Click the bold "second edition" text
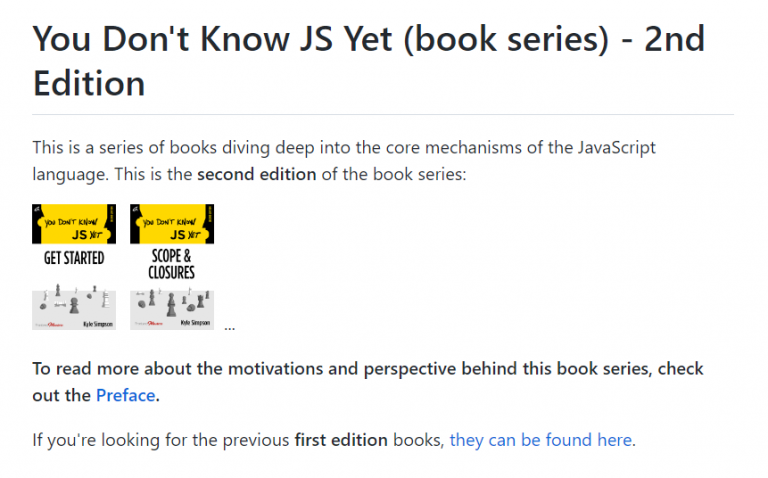768x478 pixels. tap(256, 174)
